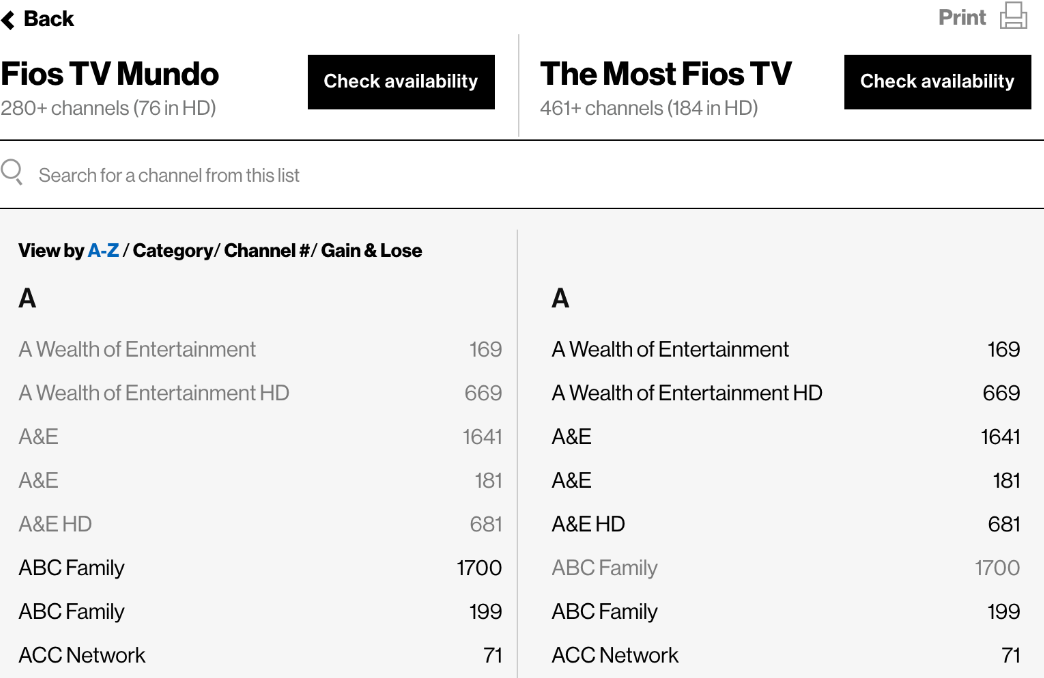Select ABC Family channel 1700 in Mundo list
Viewport: 1044px width, 678px height.
(71, 568)
